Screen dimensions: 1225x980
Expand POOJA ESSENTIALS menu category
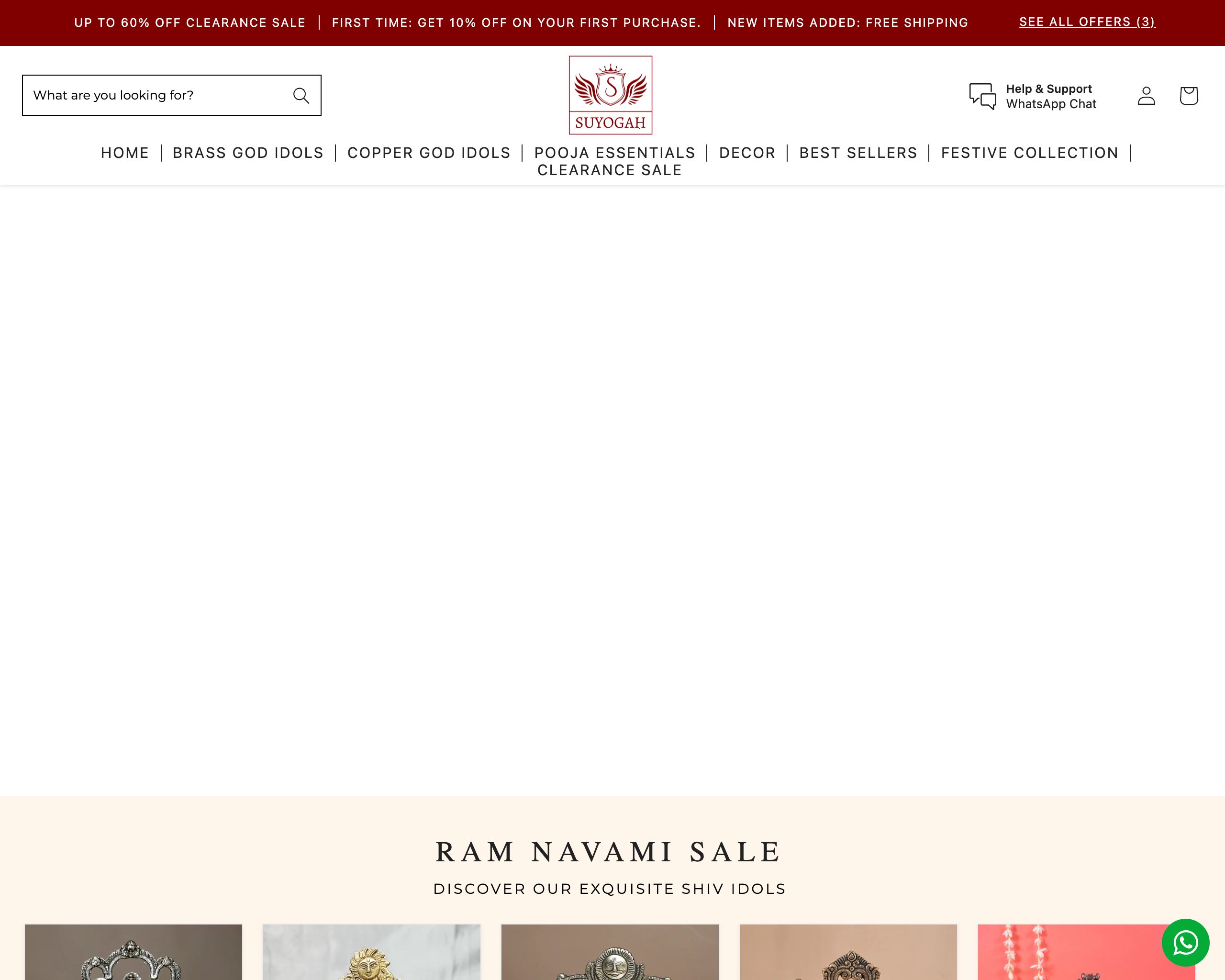click(615, 152)
